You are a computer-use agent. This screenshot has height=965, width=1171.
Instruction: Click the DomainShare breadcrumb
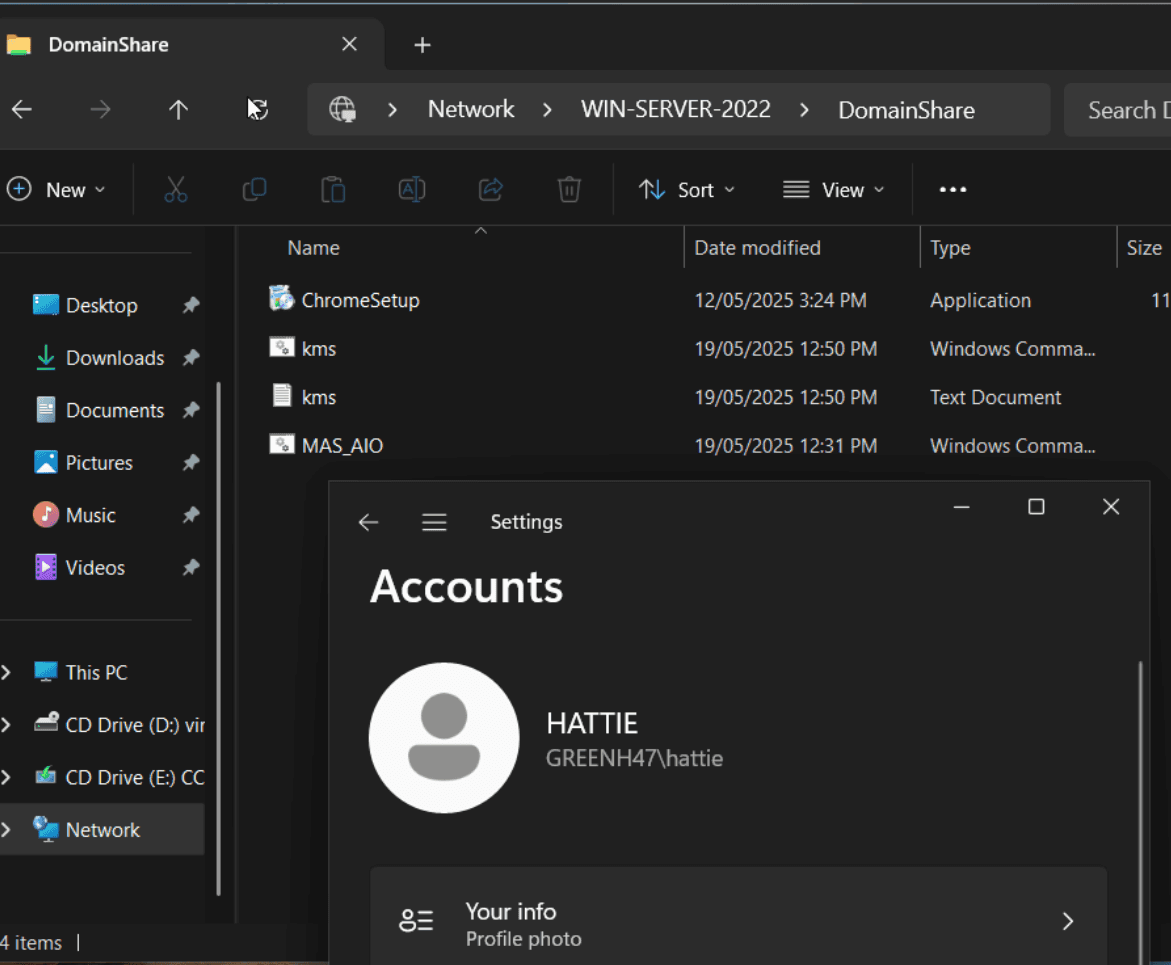coord(906,111)
